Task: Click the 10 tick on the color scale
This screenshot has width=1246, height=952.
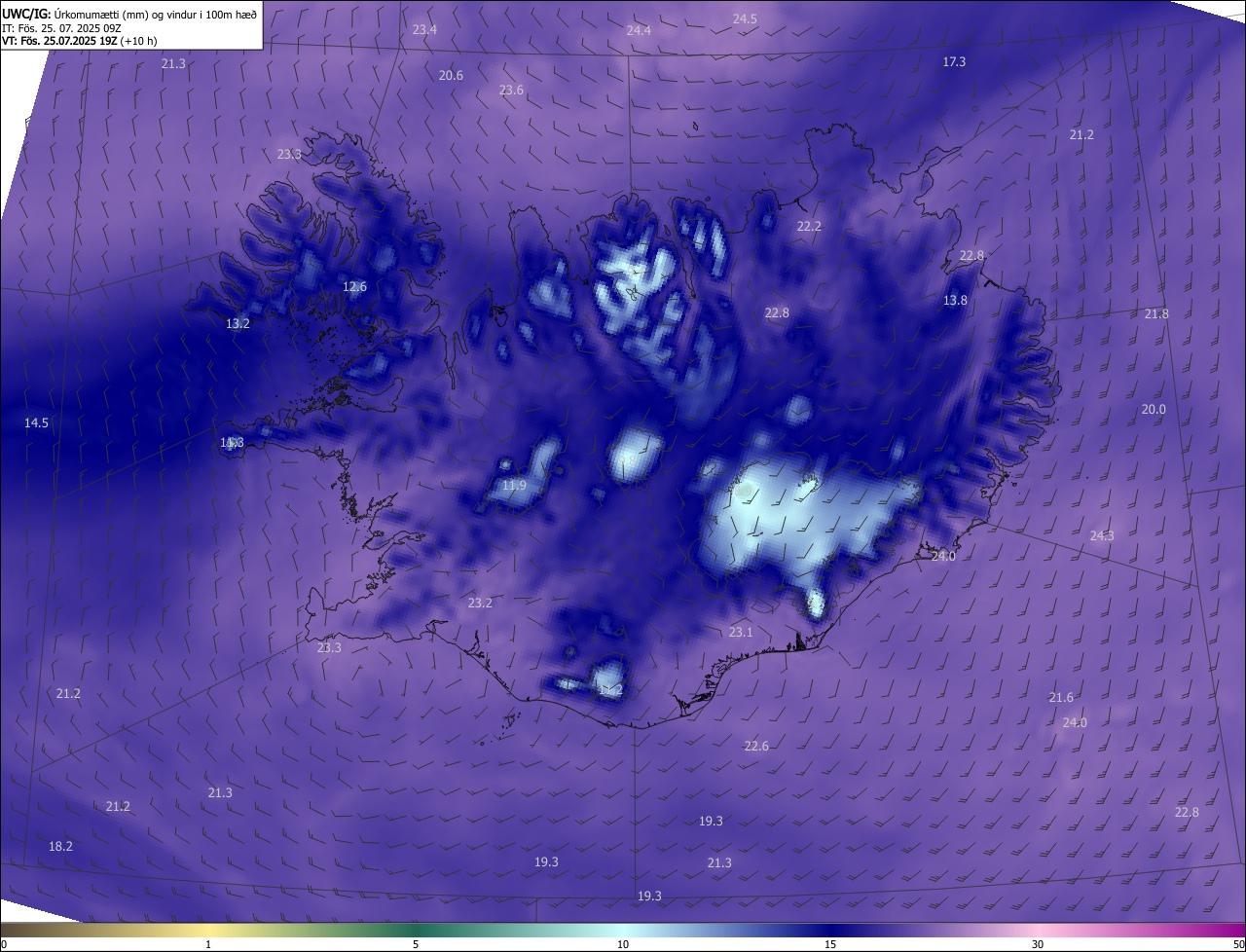Action: pos(623,944)
